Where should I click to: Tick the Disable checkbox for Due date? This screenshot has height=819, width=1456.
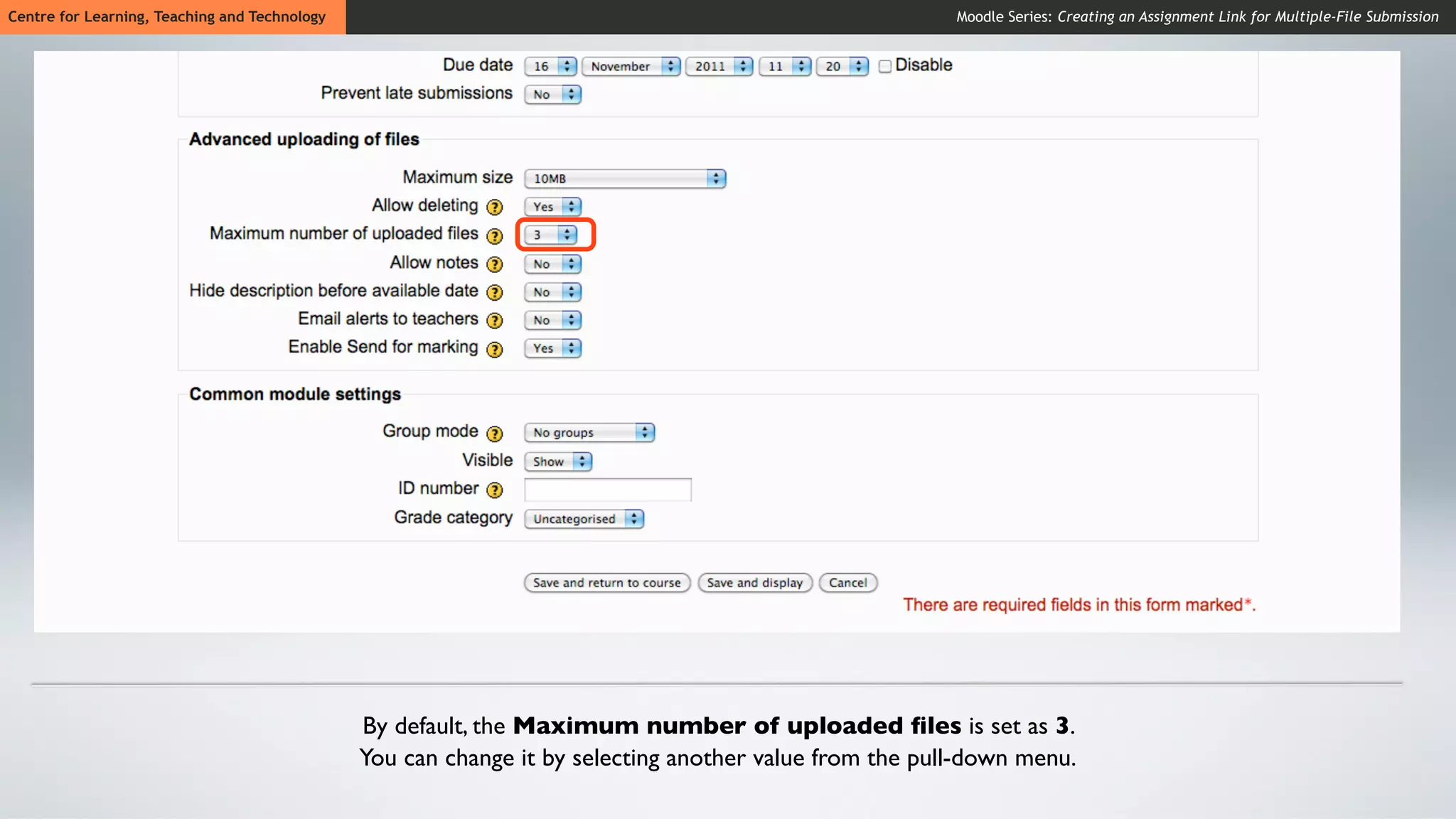tap(885, 66)
